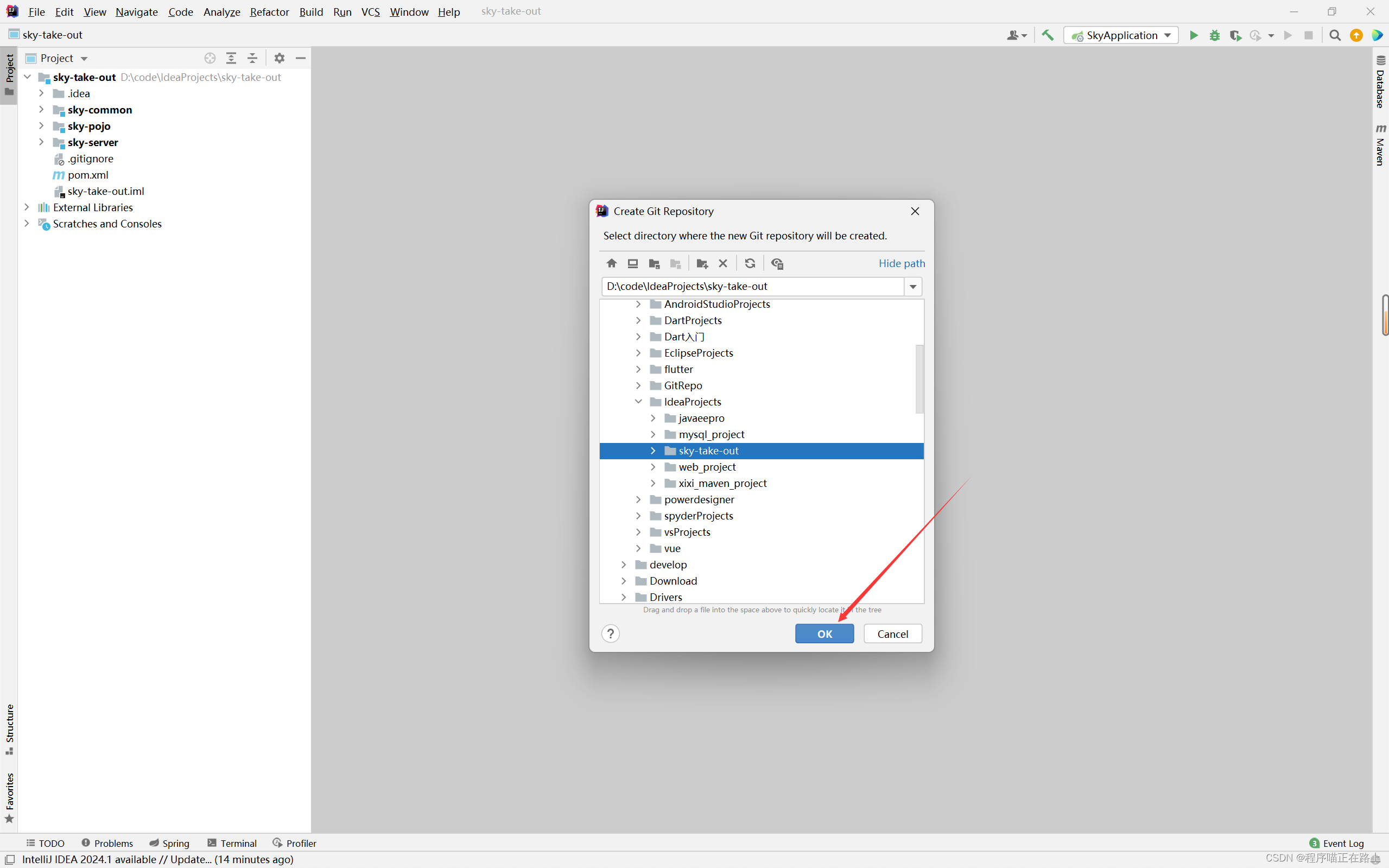Click the Desktop directory icon
The image size is (1389, 868).
click(632, 263)
